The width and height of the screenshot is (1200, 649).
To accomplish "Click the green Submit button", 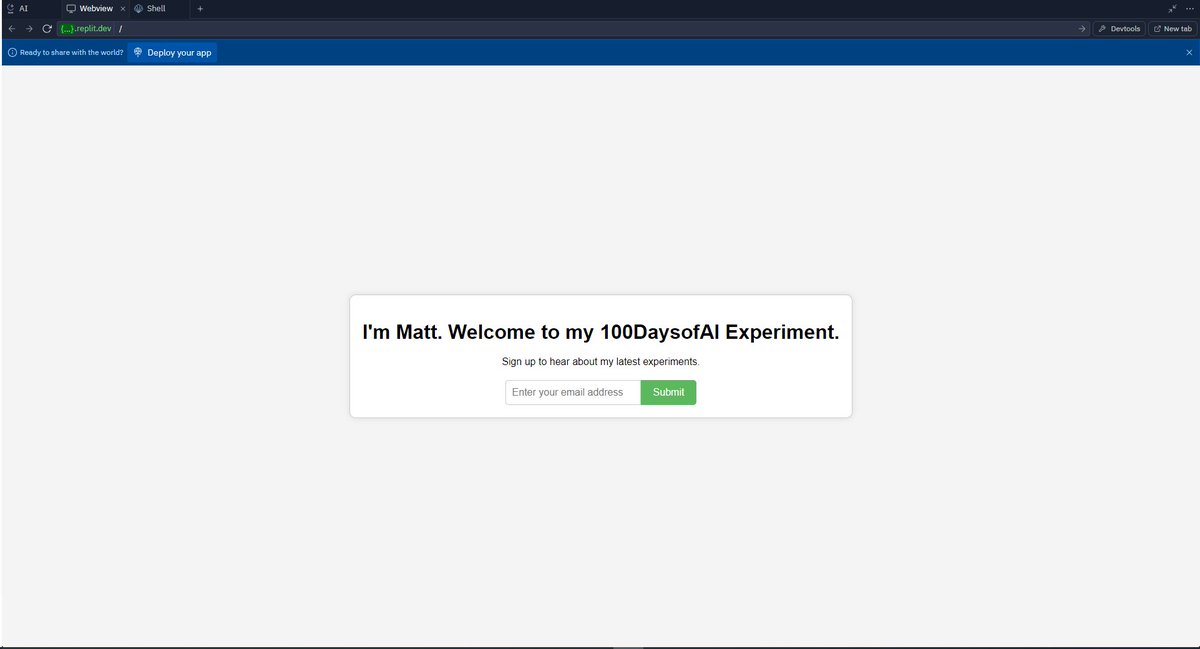I will pos(668,392).
